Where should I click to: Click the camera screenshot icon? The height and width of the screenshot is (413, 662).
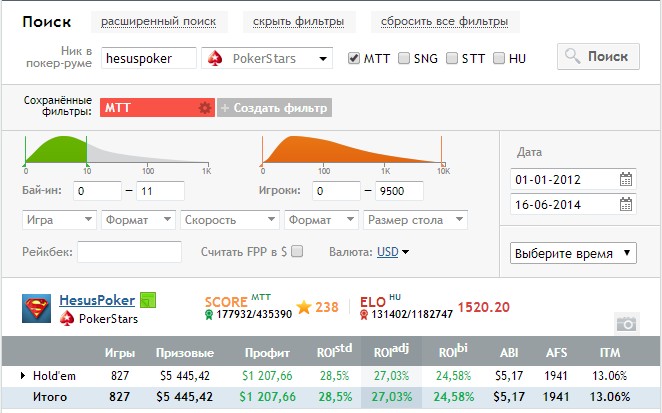(626, 323)
